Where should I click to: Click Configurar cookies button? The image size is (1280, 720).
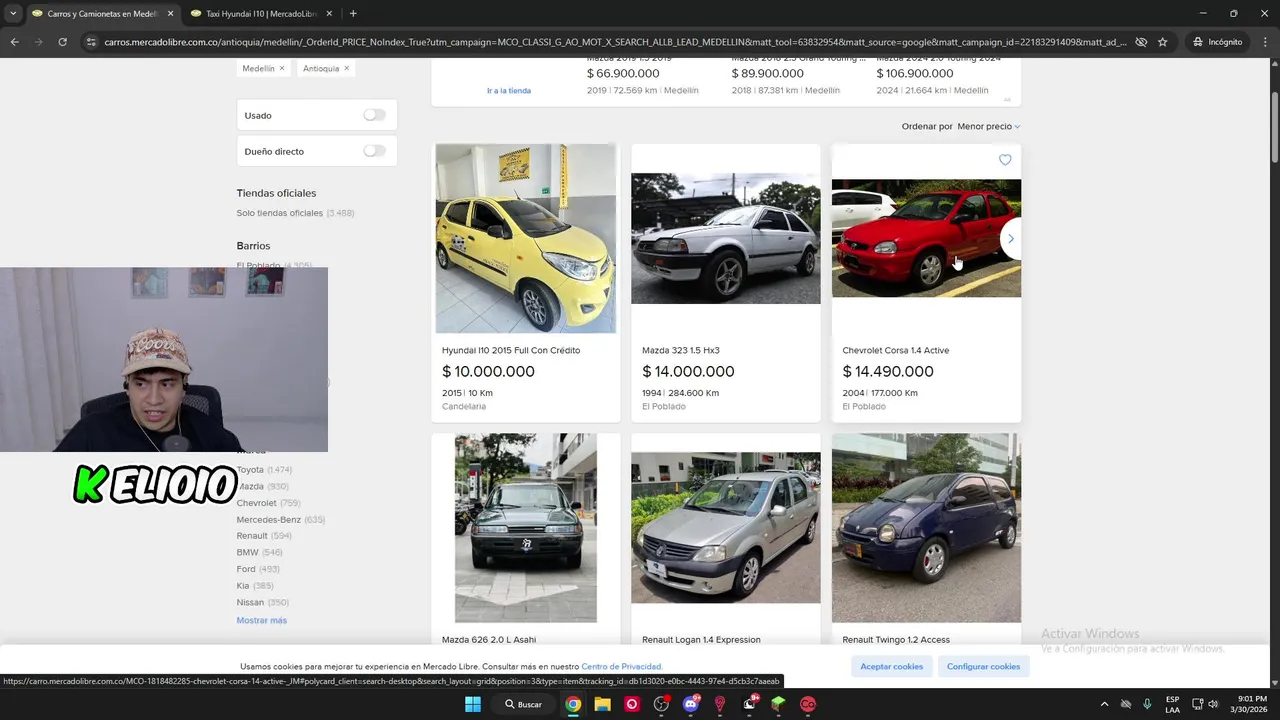(983, 666)
